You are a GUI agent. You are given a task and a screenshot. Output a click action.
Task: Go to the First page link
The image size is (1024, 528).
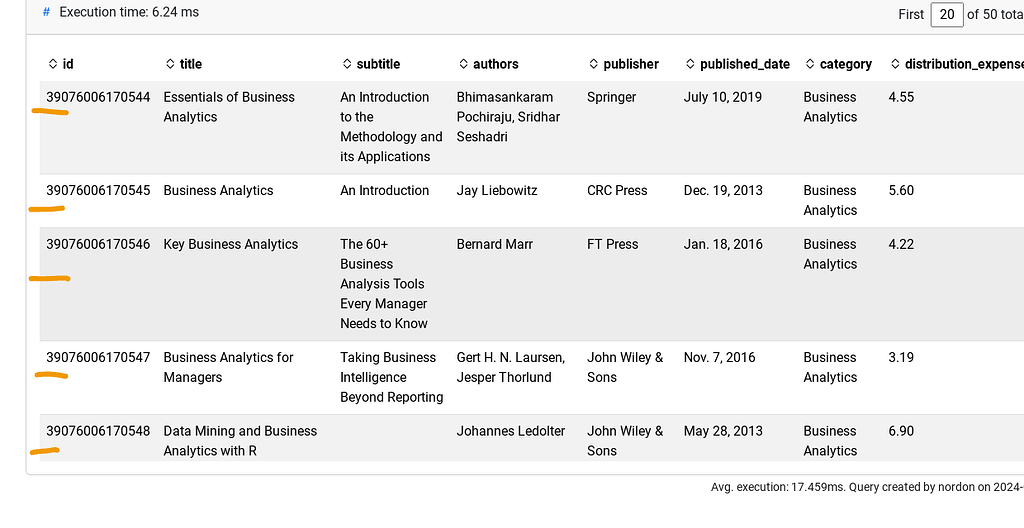click(911, 14)
